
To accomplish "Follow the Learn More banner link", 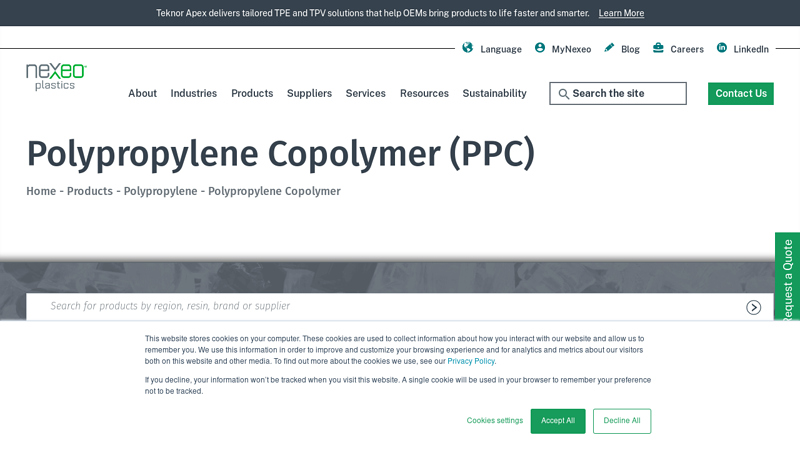I will coord(621,13).
